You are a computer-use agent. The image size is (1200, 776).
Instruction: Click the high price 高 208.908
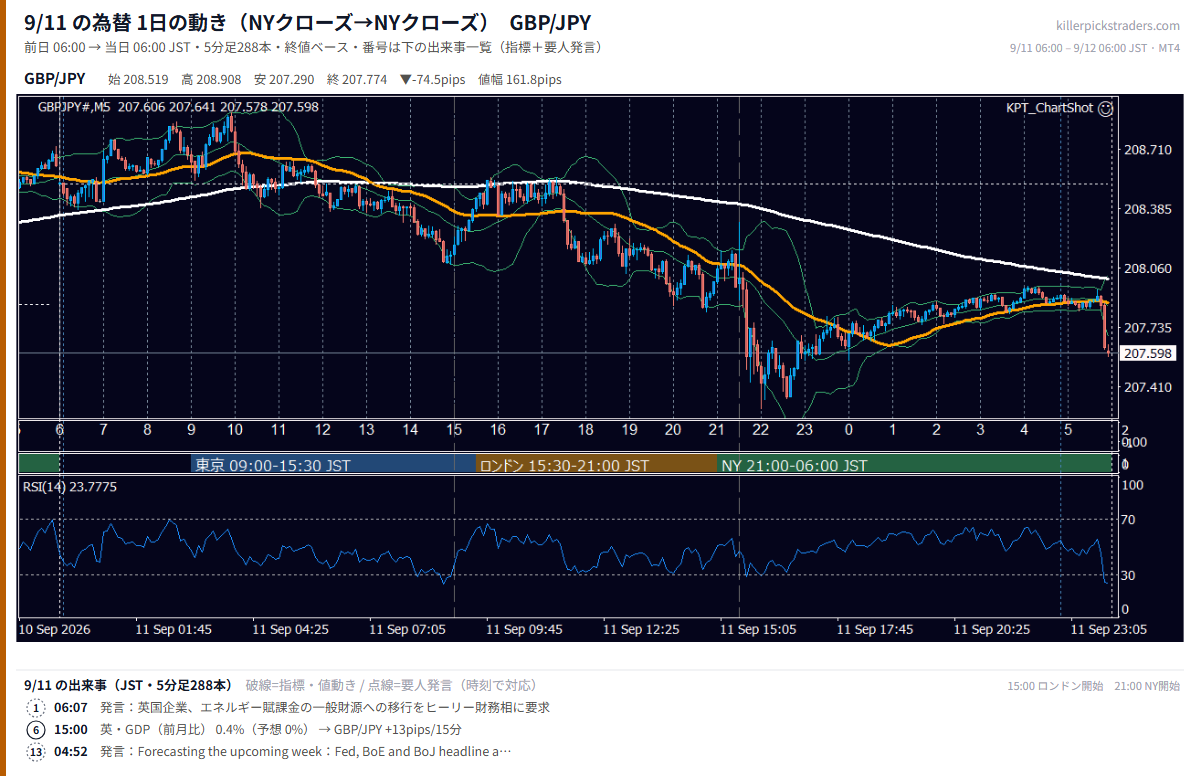point(211,79)
